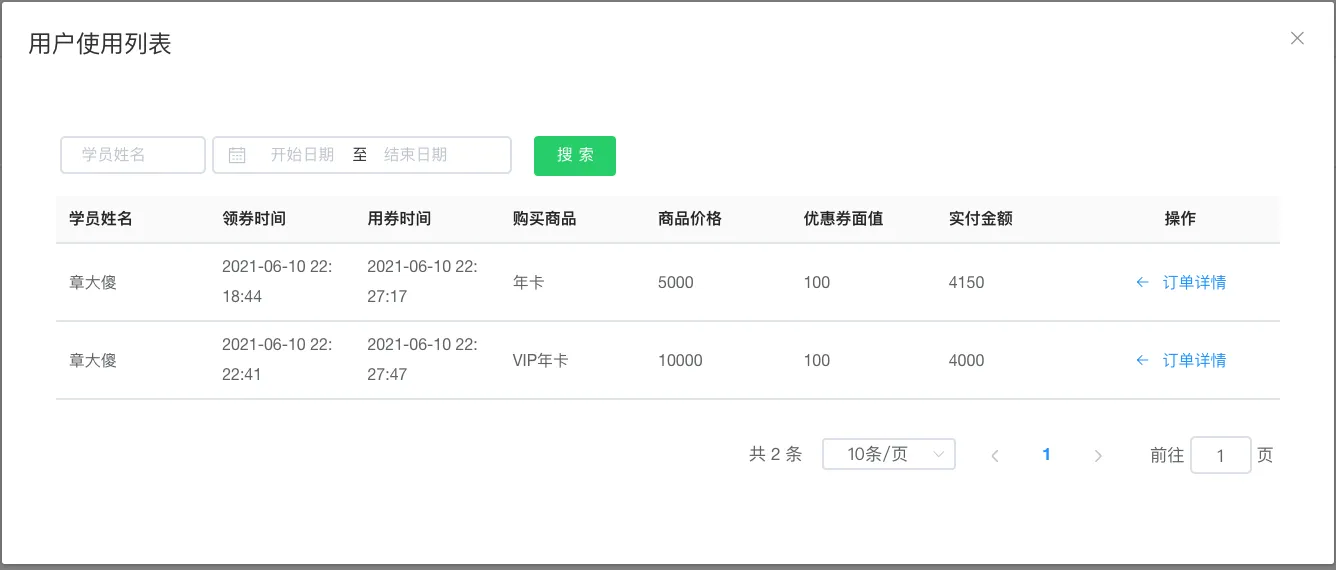Click the 领券时间 column header
Screen dimensions: 1336x570
click(x=254, y=218)
